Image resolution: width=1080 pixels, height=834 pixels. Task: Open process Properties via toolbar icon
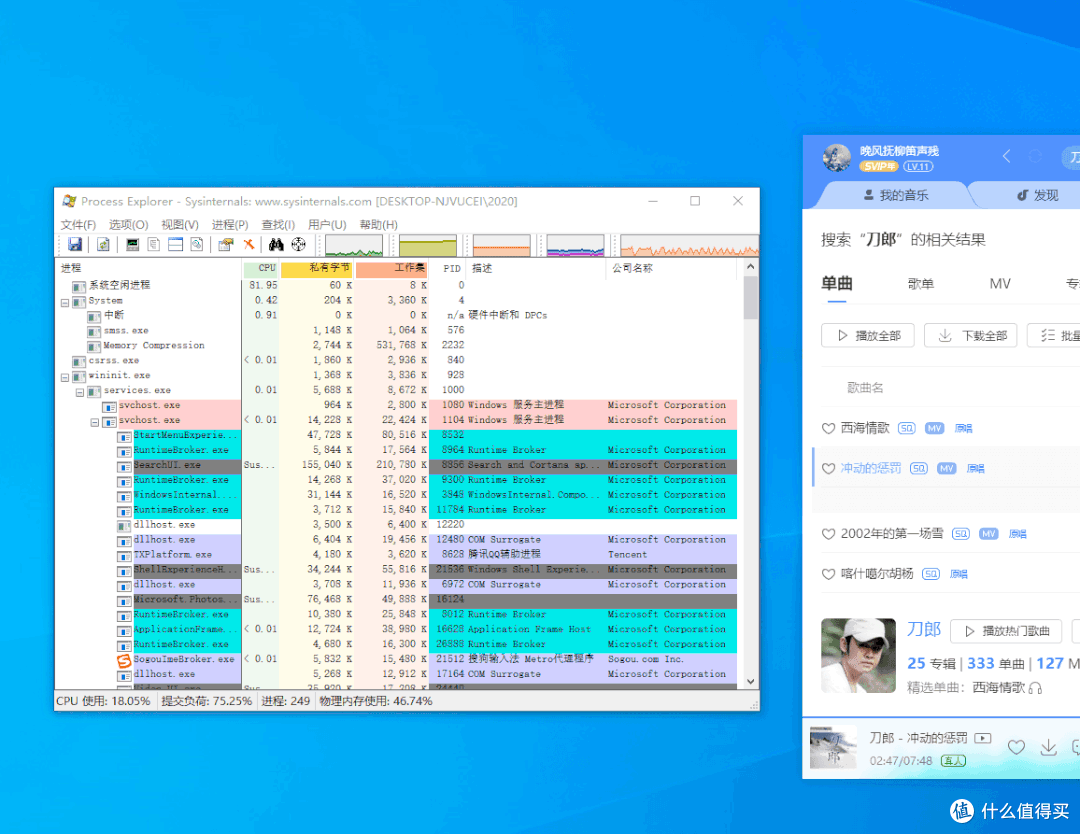click(x=226, y=244)
